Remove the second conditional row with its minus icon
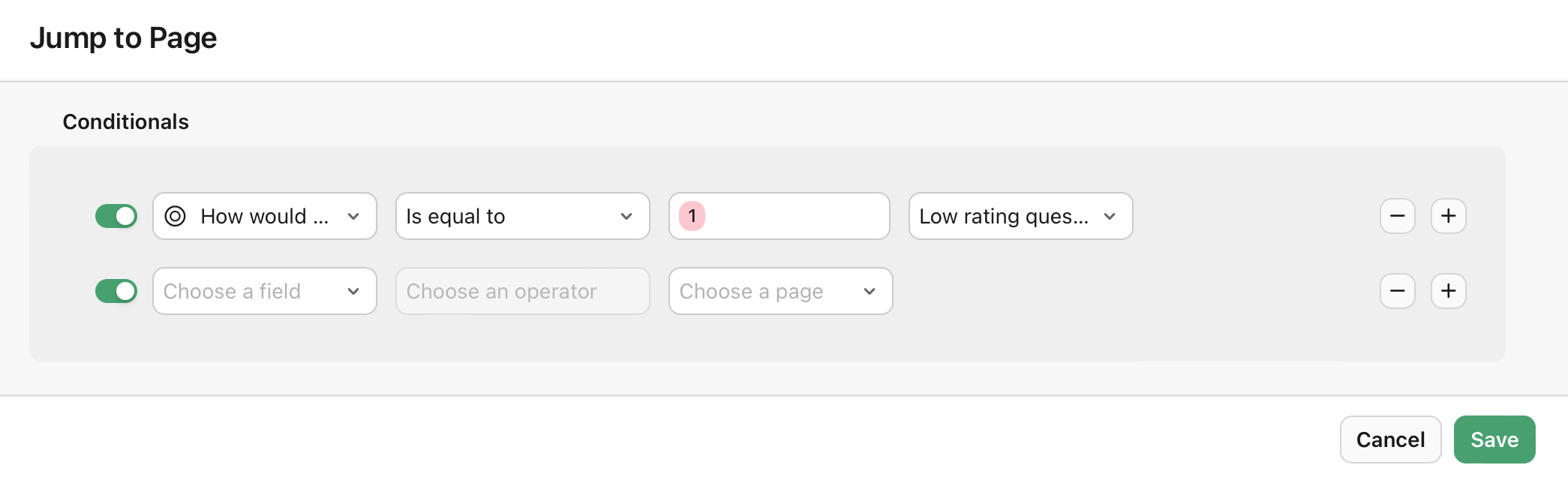The height and width of the screenshot is (477, 1568). [1397, 291]
